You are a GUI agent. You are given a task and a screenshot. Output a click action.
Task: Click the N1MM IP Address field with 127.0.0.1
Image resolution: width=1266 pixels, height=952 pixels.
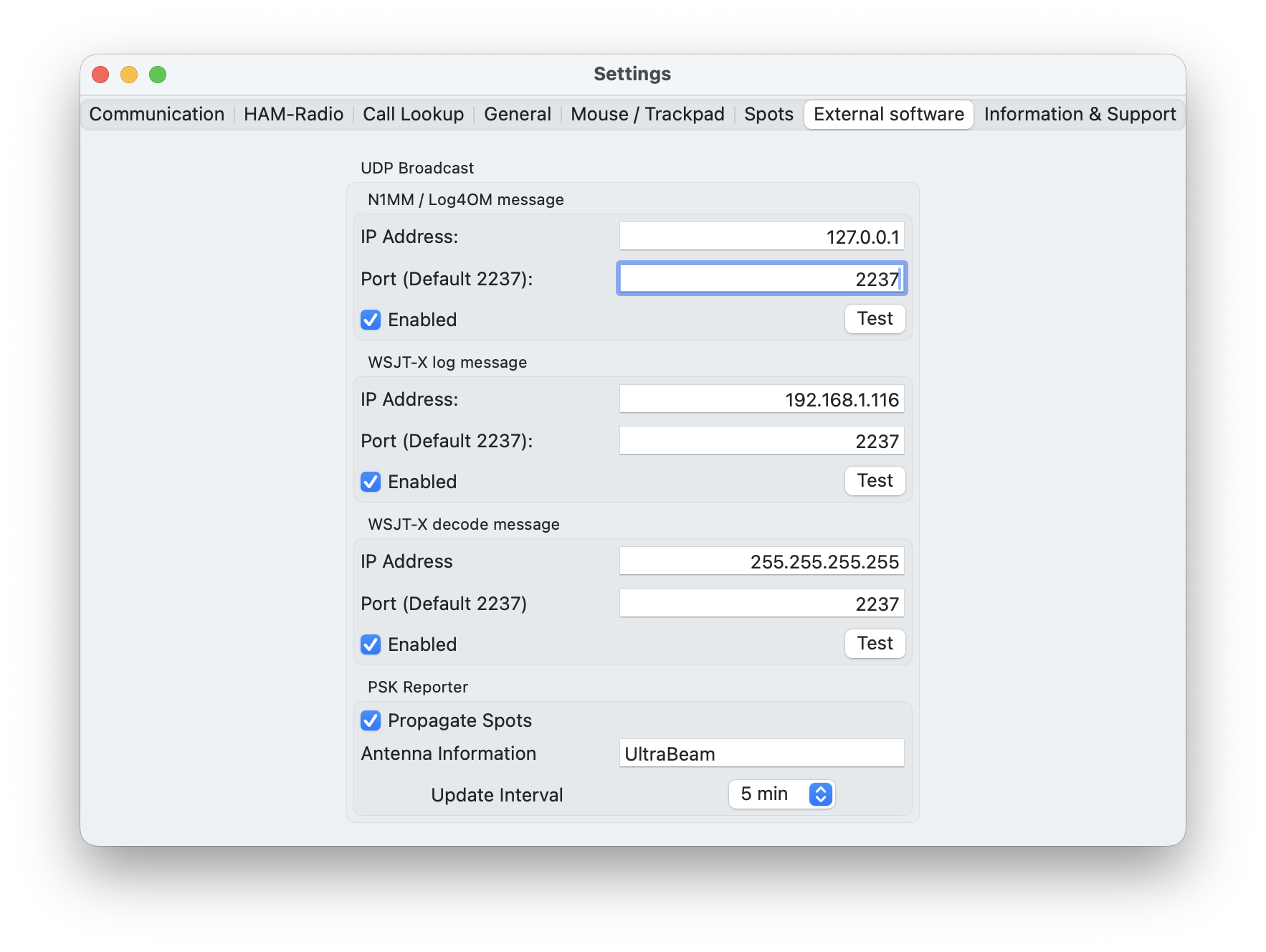761,237
